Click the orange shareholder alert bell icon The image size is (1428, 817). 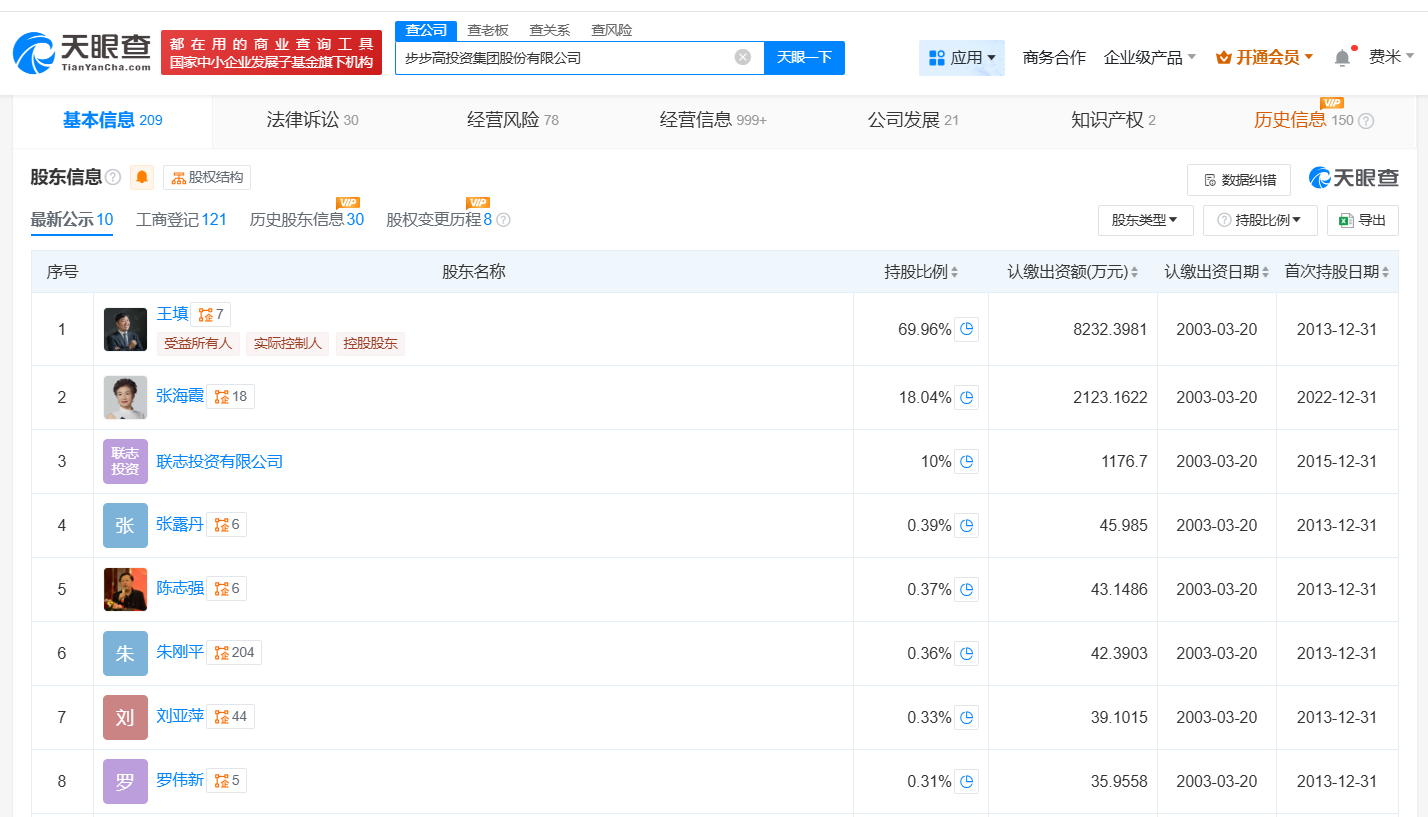[142, 178]
